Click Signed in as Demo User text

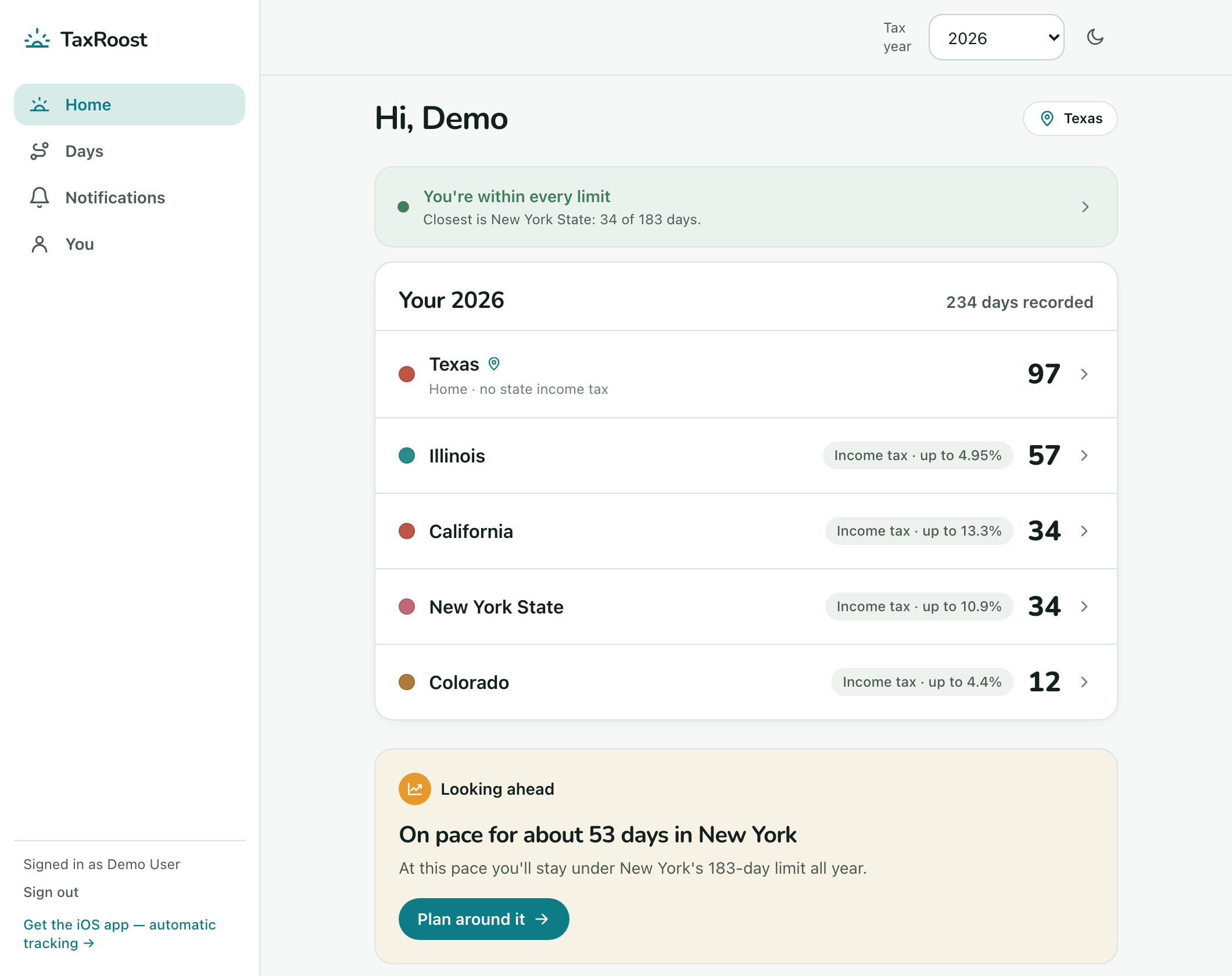[102, 864]
